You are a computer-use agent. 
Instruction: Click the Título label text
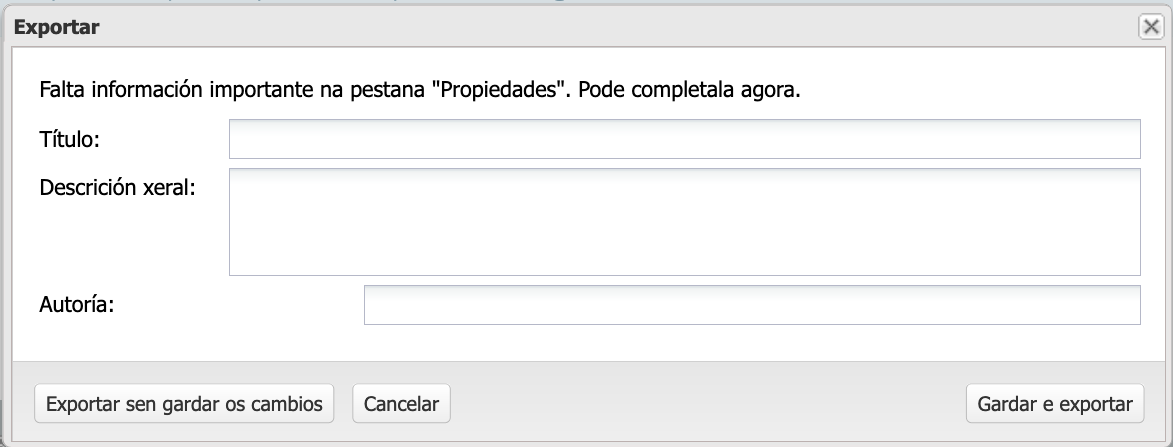[69, 139]
